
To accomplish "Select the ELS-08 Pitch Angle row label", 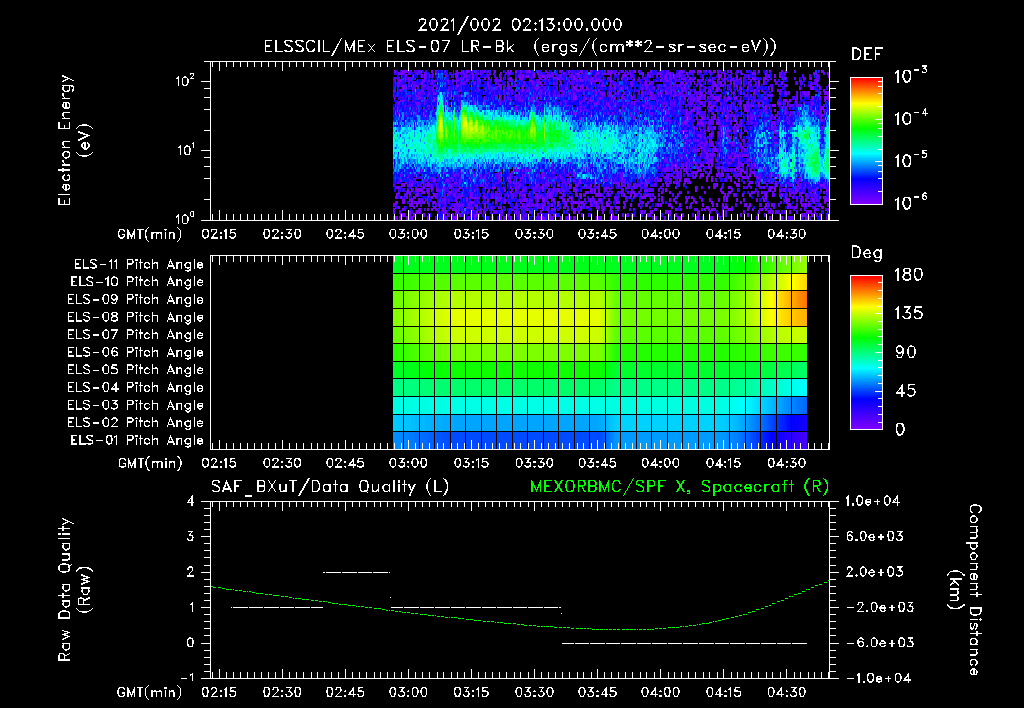I will 136,317.
